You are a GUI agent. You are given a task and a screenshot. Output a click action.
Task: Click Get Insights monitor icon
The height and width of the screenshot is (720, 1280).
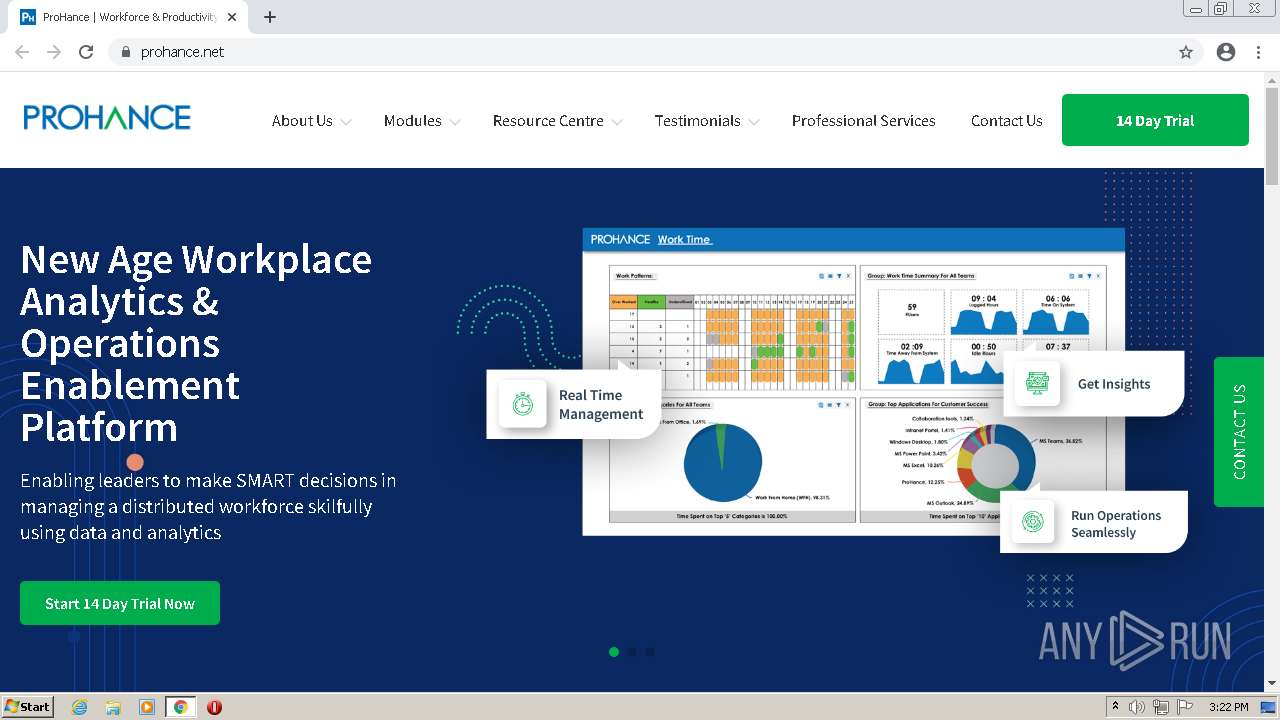coord(1037,383)
